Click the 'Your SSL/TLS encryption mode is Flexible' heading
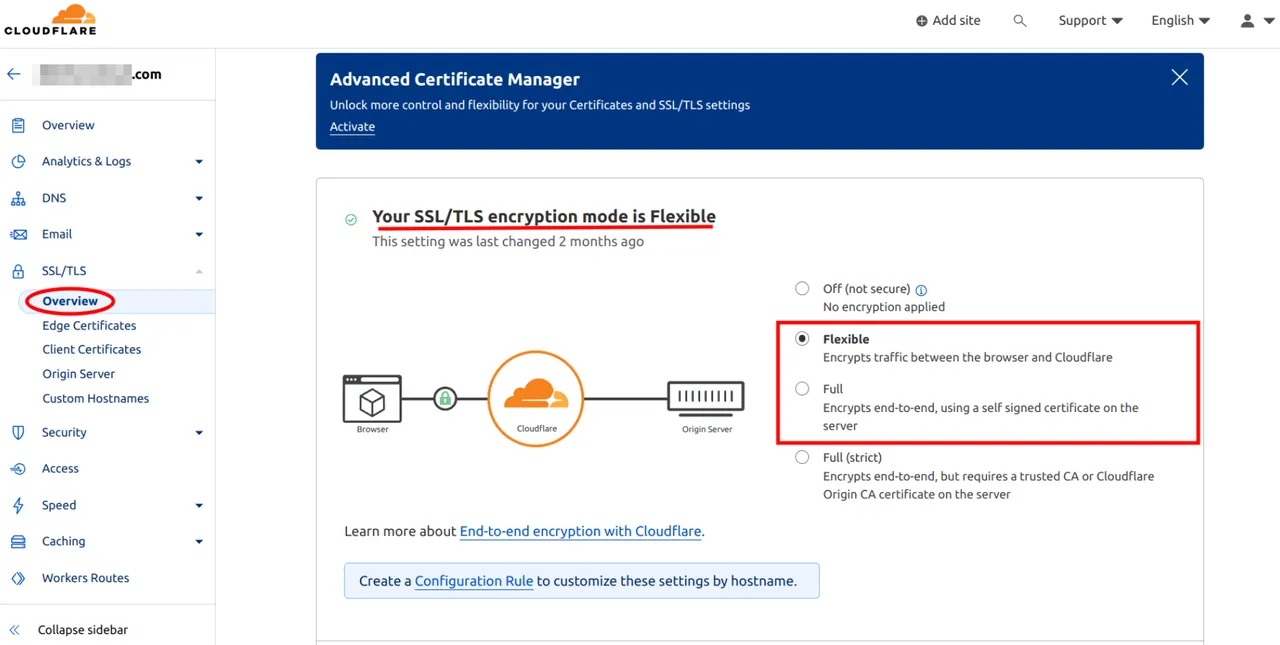 coord(544,216)
